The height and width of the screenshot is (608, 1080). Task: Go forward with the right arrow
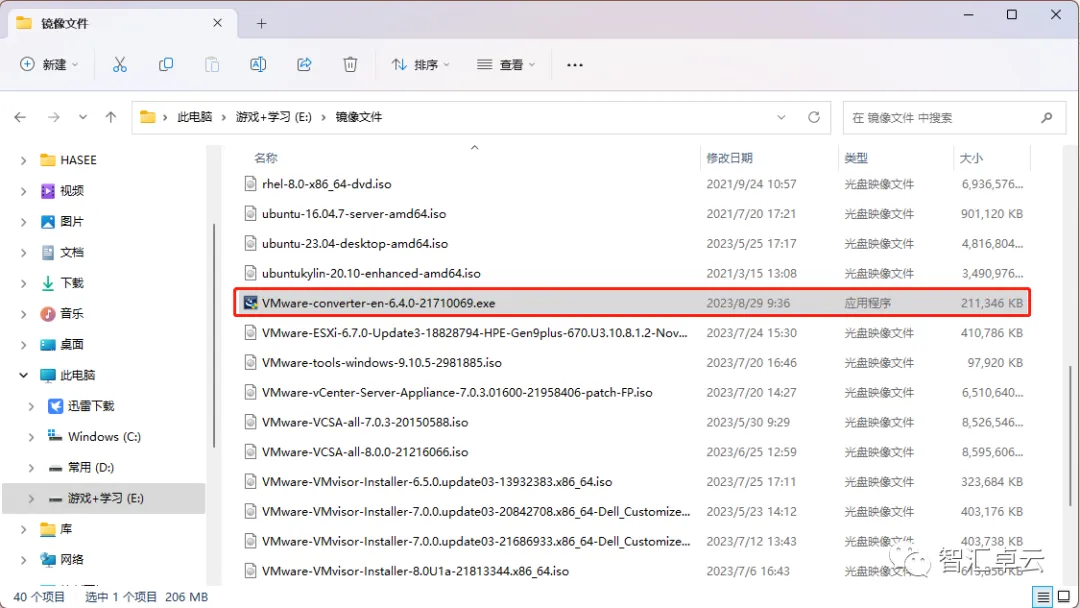click(x=54, y=117)
